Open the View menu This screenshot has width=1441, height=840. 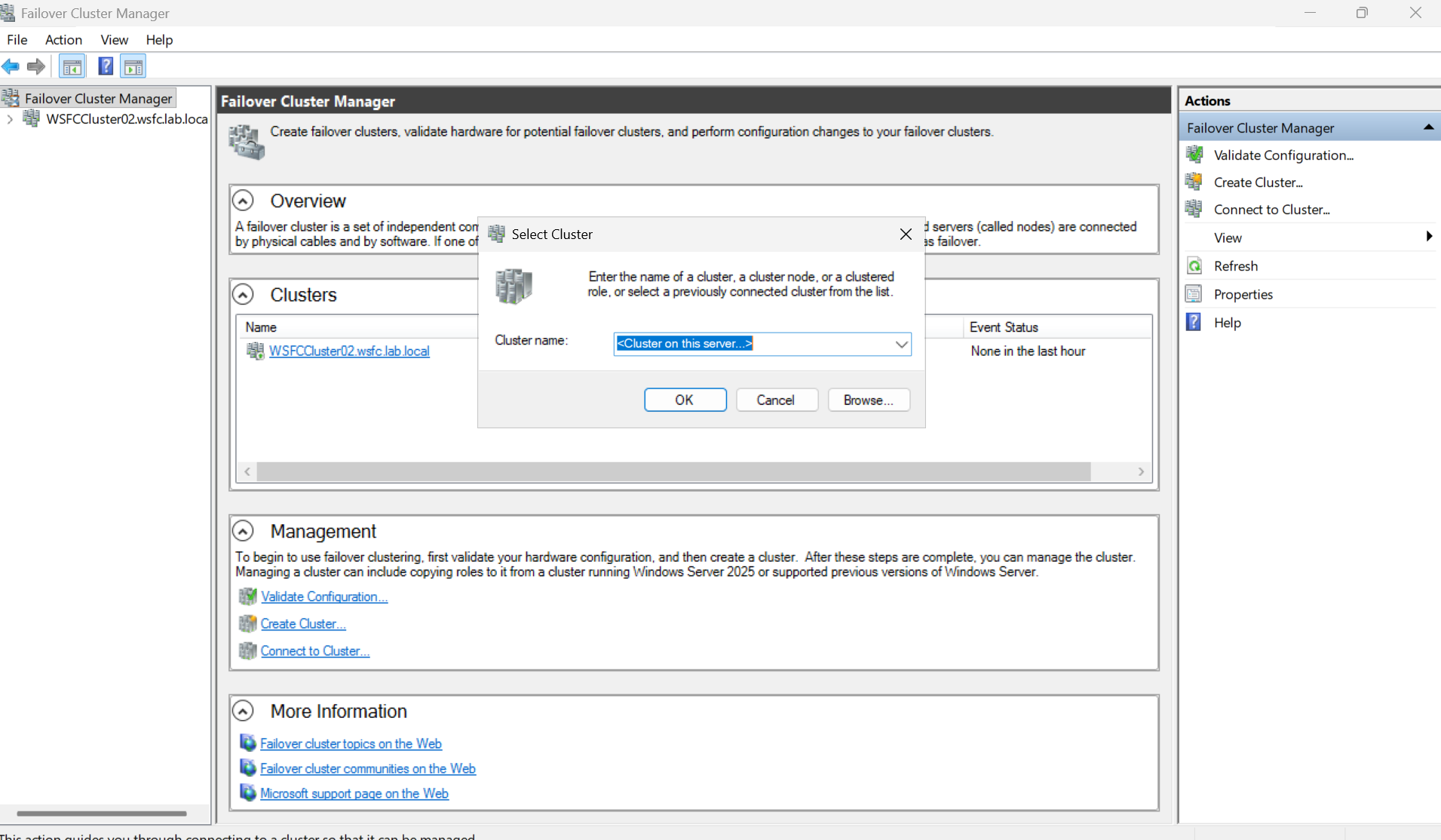(x=114, y=40)
